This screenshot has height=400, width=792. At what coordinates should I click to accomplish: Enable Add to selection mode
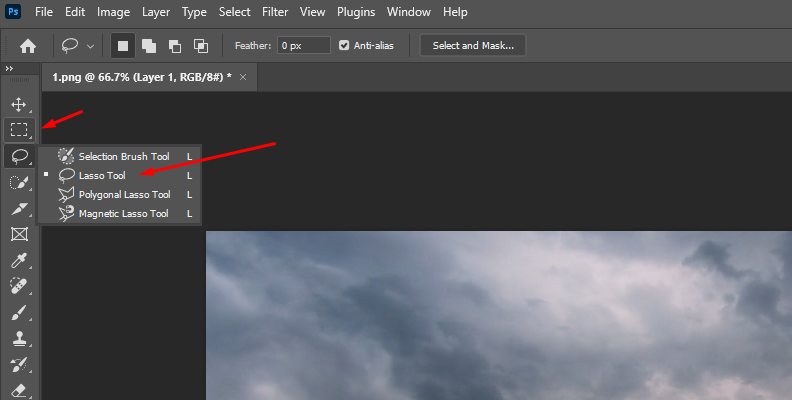click(x=150, y=46)
